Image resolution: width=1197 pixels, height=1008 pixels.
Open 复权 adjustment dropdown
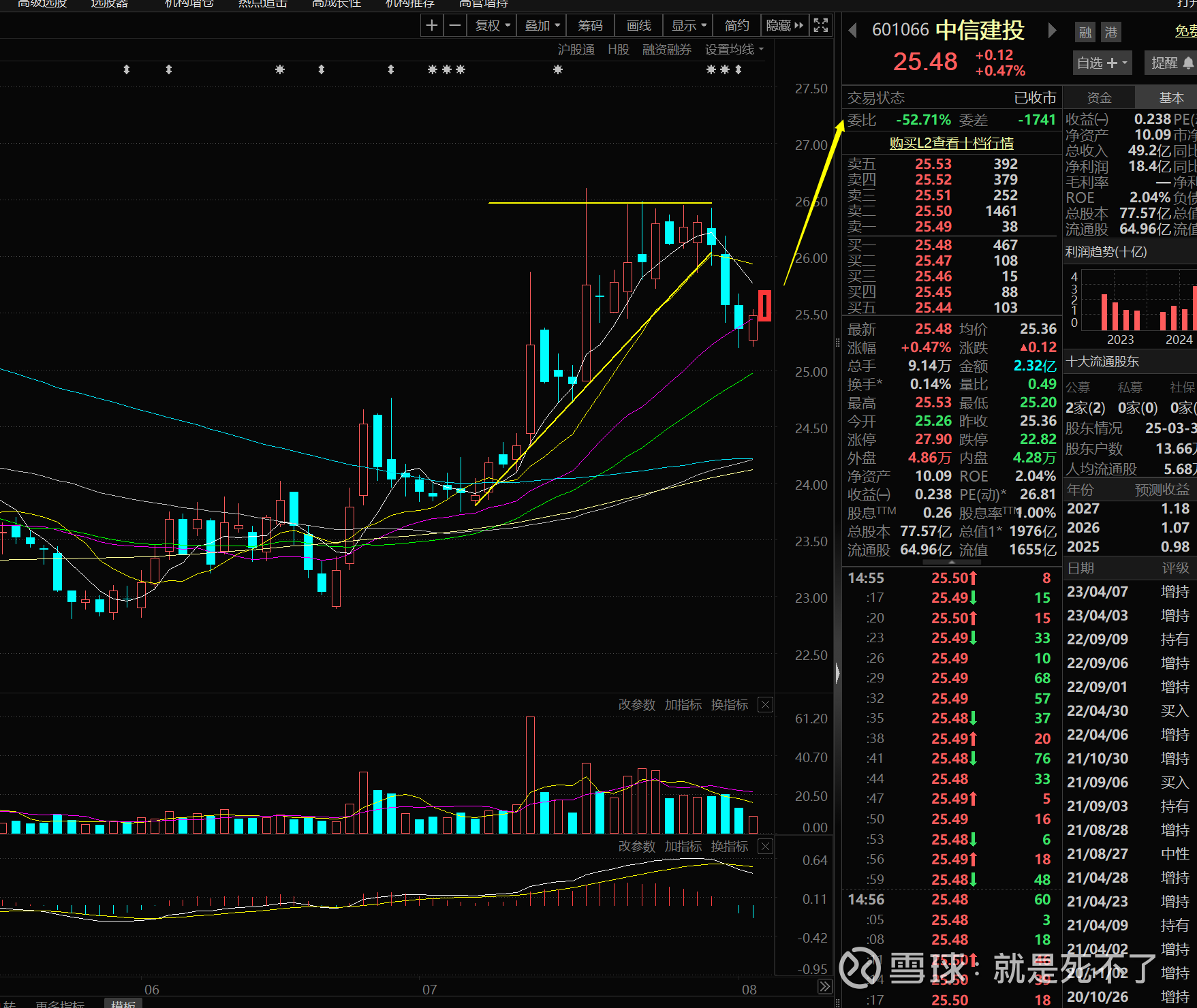493,26
